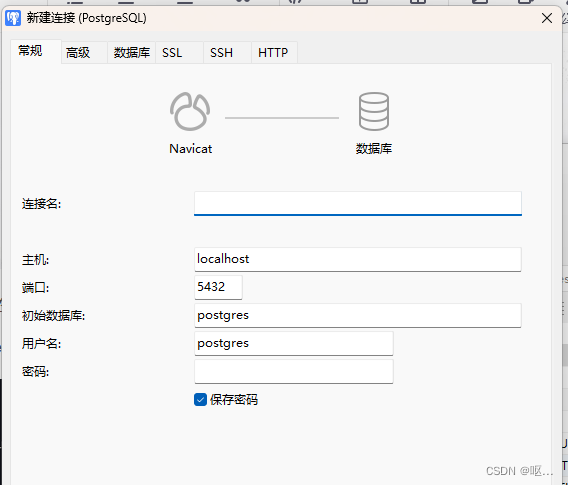Viewport: 568px width, 485px height.
Task: Open the HTTP tab
Action: coord(274,53)
